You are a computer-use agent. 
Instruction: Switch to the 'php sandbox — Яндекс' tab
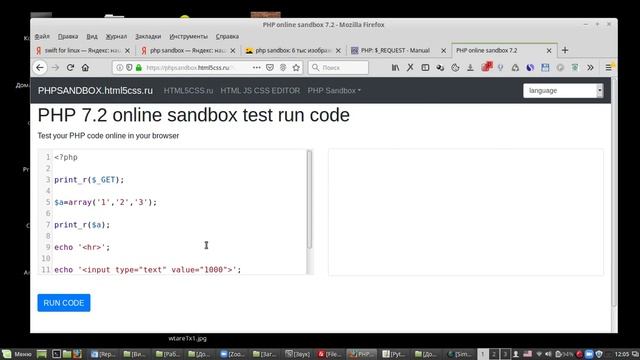click(189, 51)
